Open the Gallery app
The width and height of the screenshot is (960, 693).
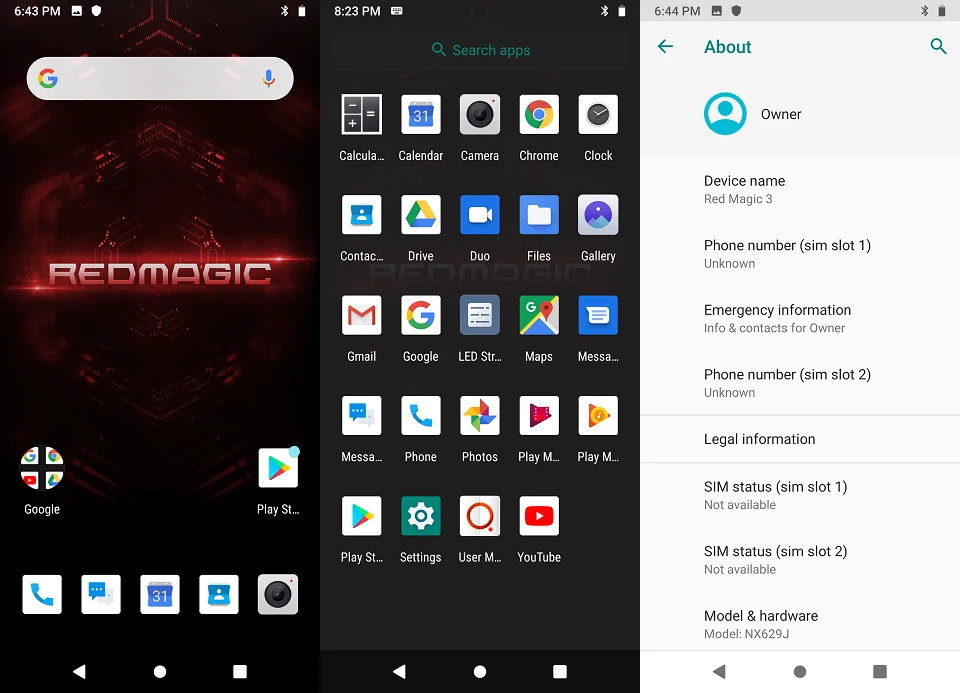598,215
